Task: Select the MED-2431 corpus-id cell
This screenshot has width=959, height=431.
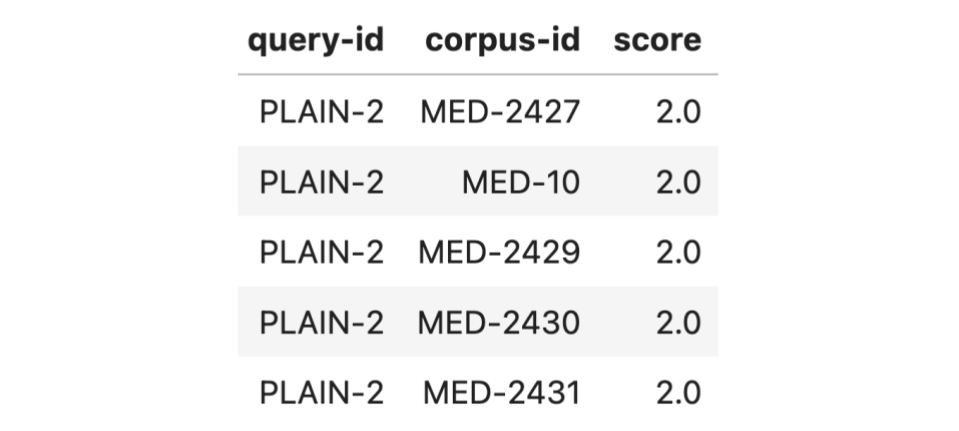Action: pyautogui.click(x=501, y=392)
